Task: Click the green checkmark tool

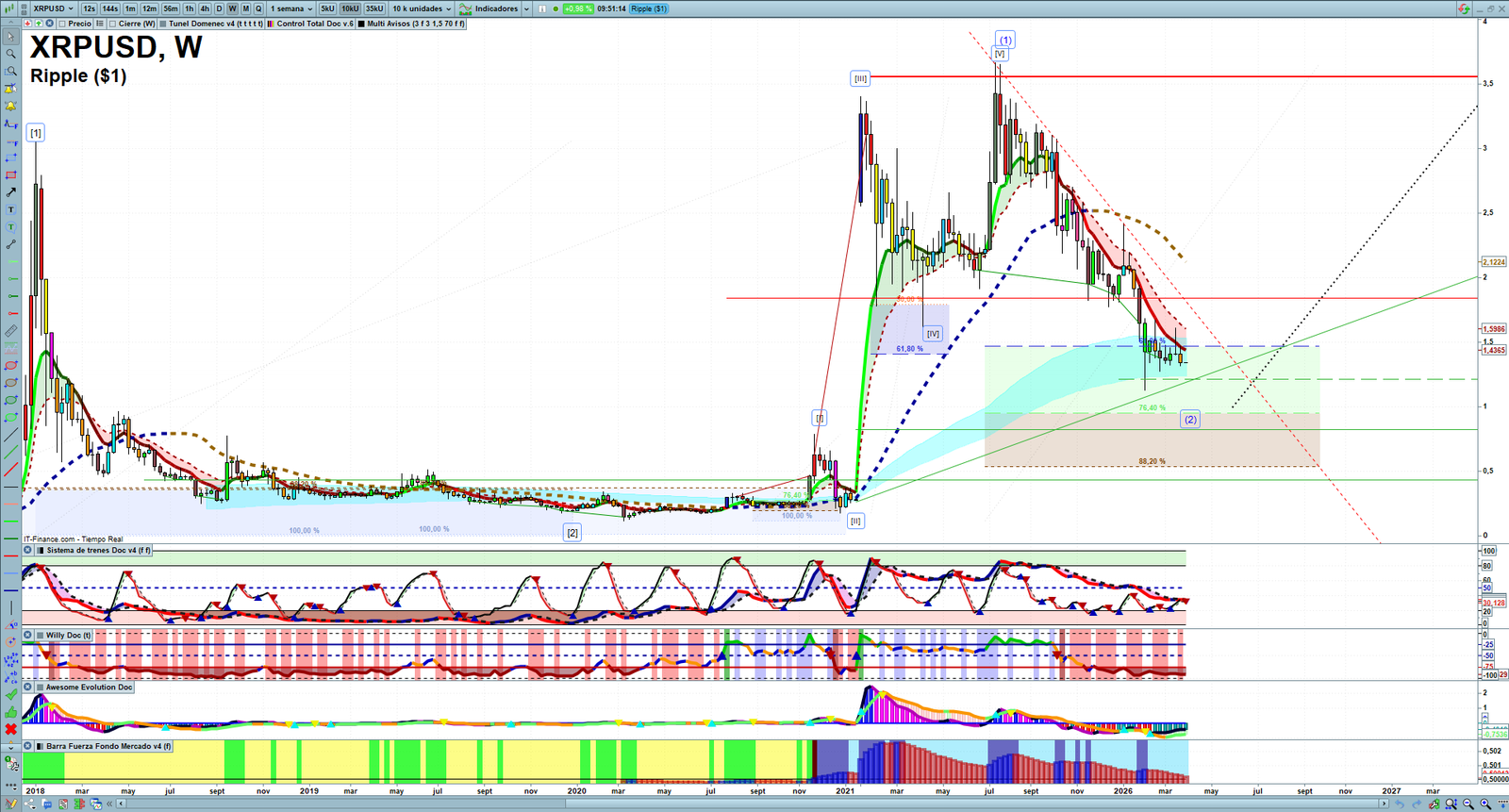Action: (x=11, y=695)
